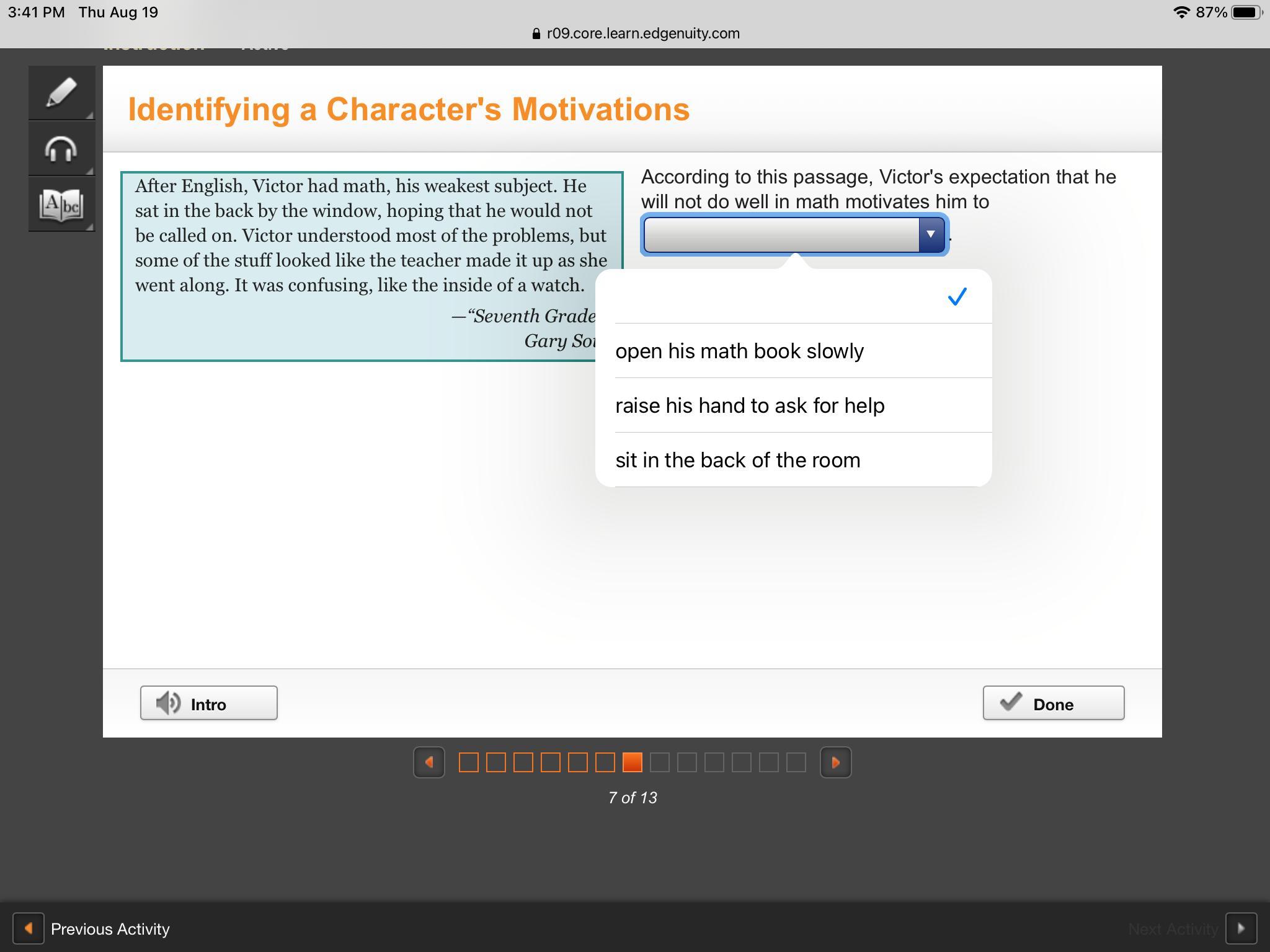
Task: Click the left arrow slide navigation
Action: point(429,762)
